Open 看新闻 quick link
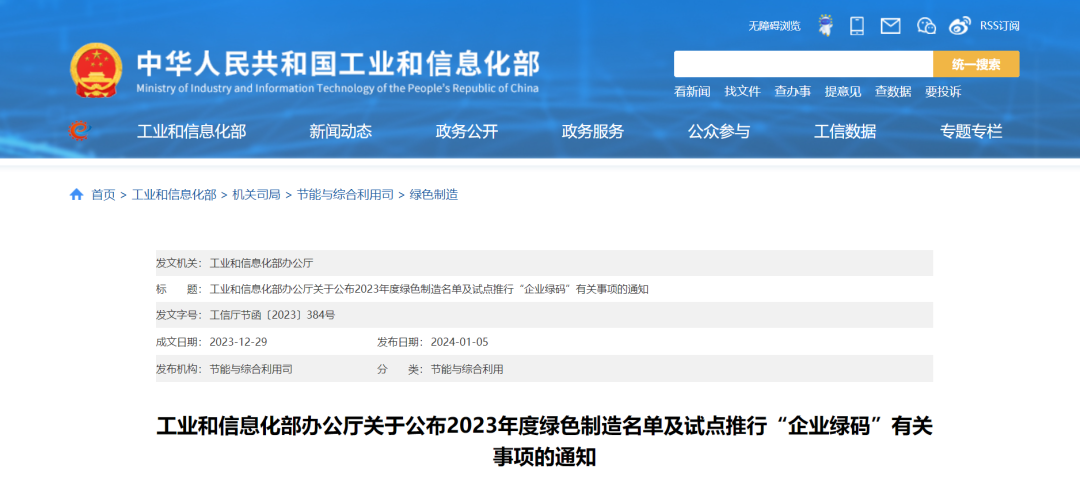1080x499 pixels. tap(692, 92)
